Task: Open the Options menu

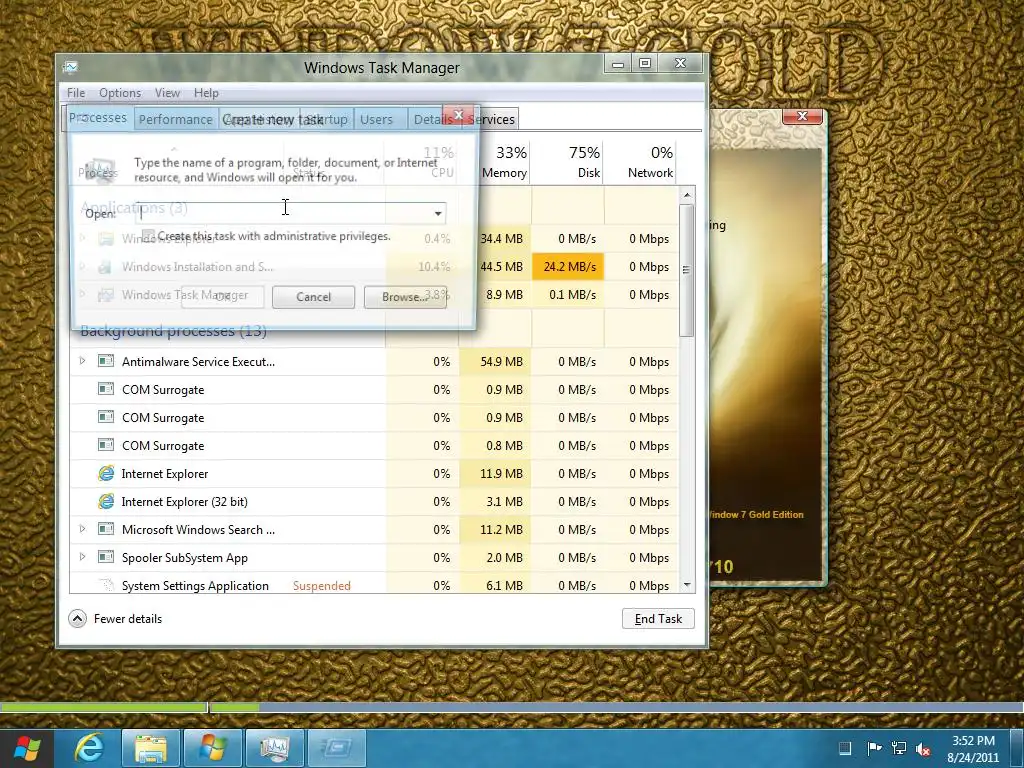Action: point(120,93)
